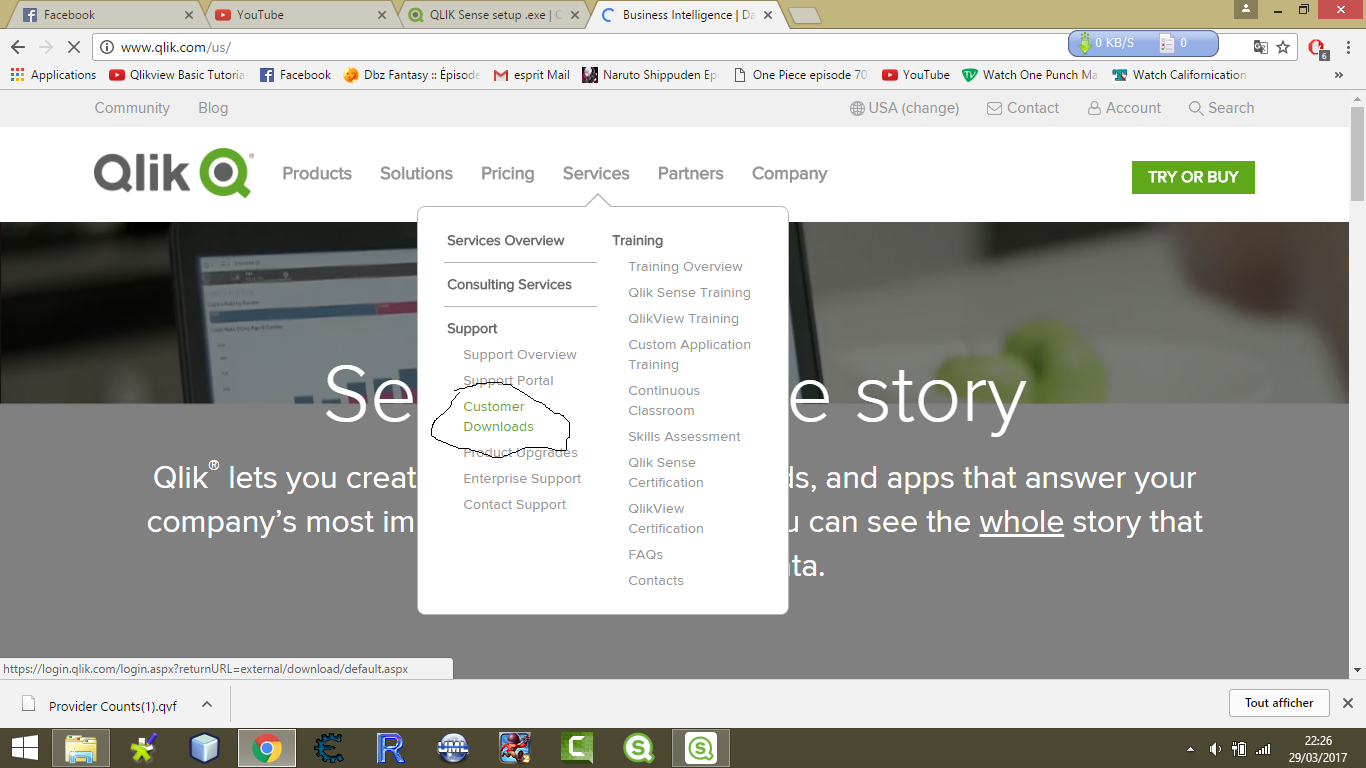This screenshot has height=768, width=1366.
Task: Open the Chrome three-dot menu
Action: point(1346,47)
